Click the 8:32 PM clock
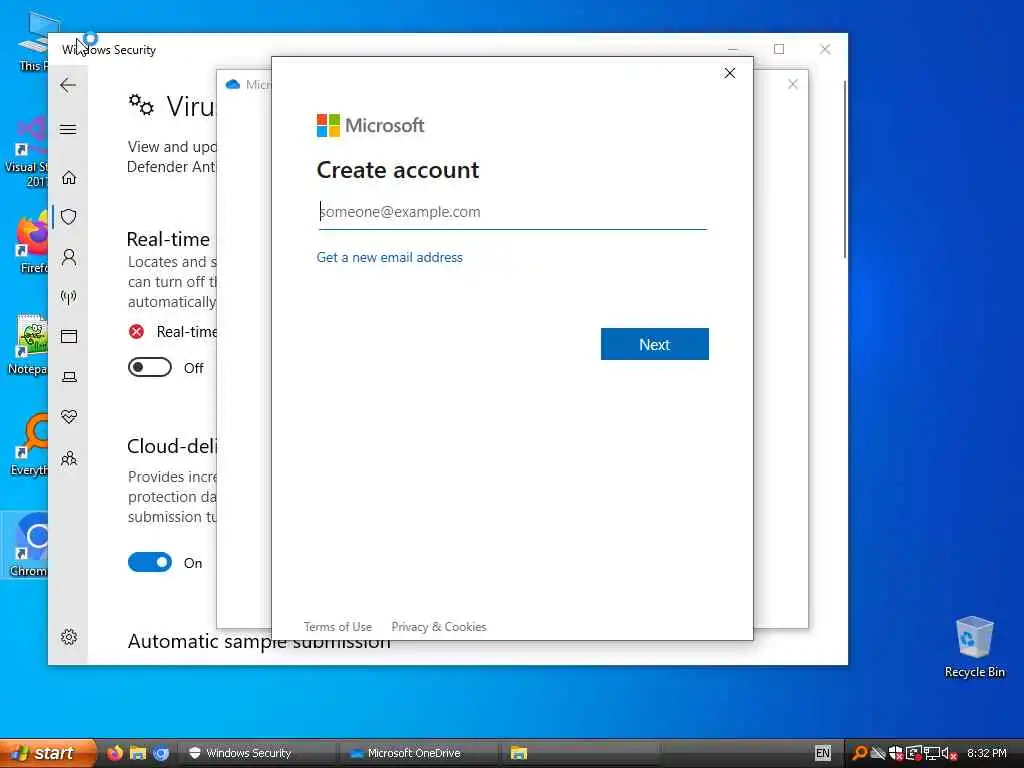1024x768 pixels. (987, 753)
